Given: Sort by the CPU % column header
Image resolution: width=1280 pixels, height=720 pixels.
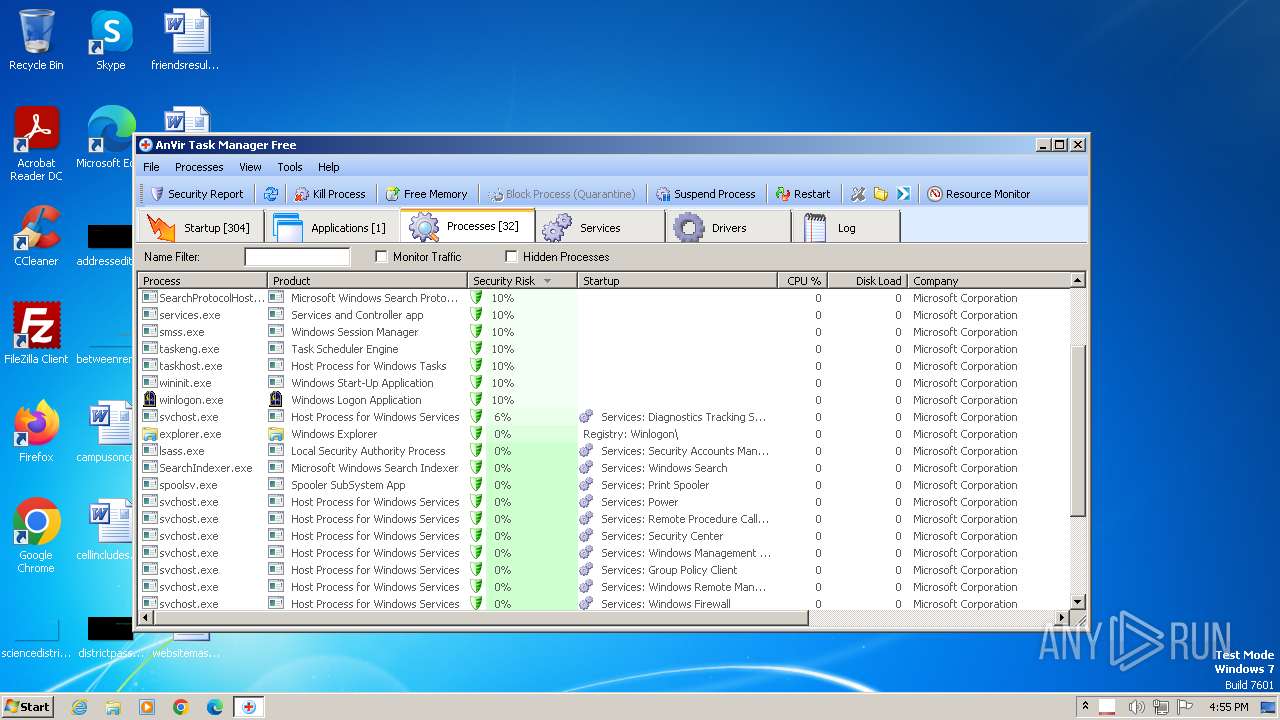Looking at the screenshot, I should (x=802, y=281).
